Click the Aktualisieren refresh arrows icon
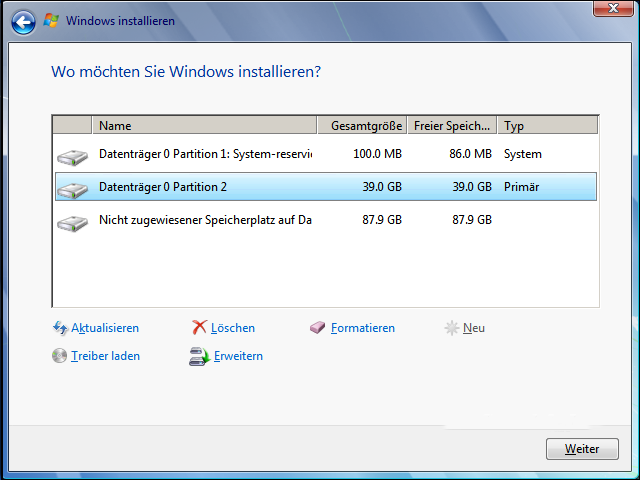Image resolution: width=640 pixels, height=480 pixels. click(x=60, y=328)
